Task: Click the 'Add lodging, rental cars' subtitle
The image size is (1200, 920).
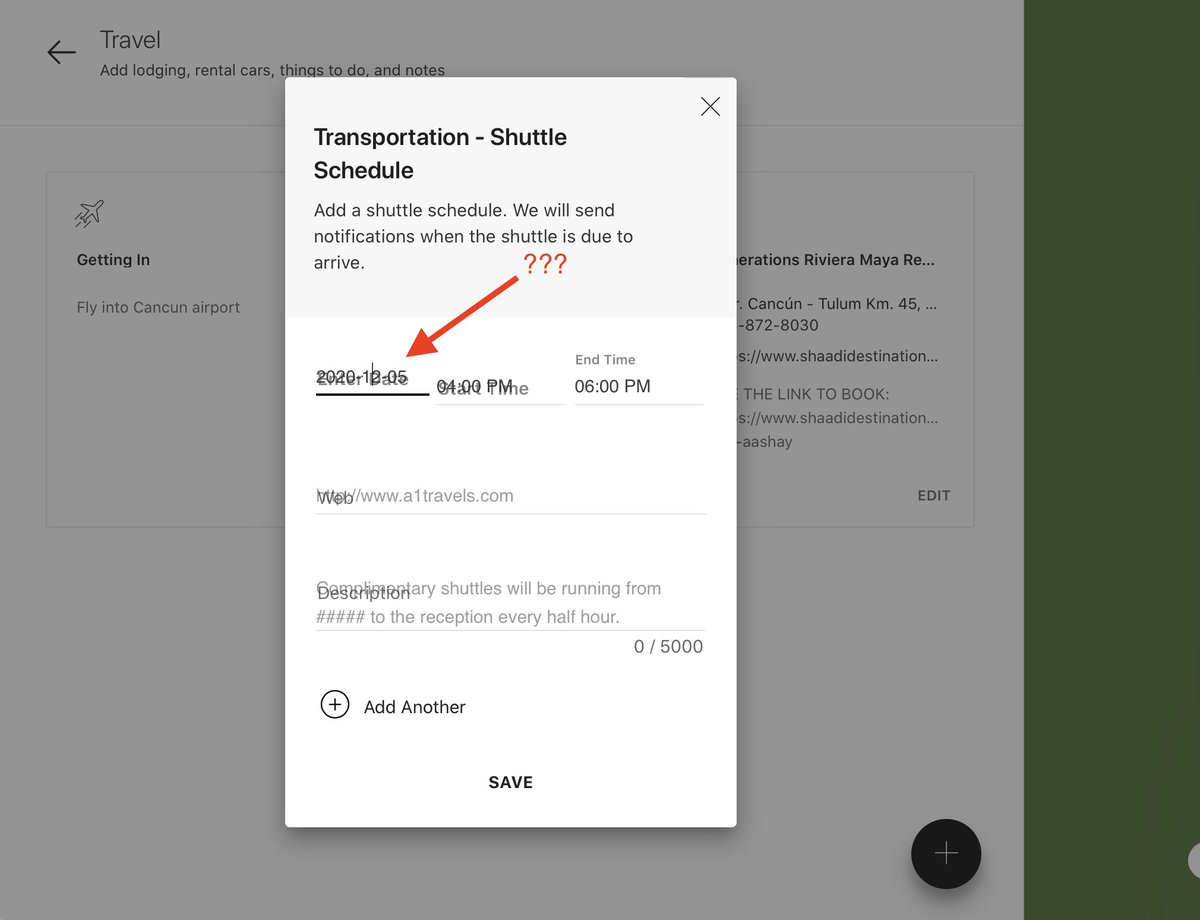Action: pos(272,71)
